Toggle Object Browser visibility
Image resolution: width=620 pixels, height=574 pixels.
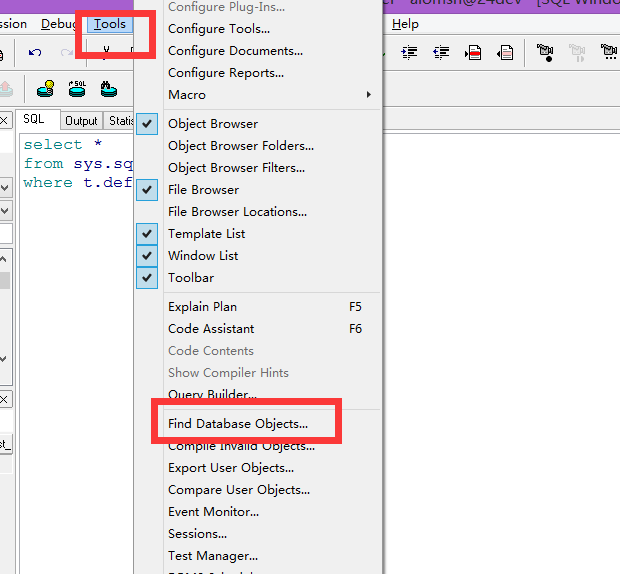[213, 124]
